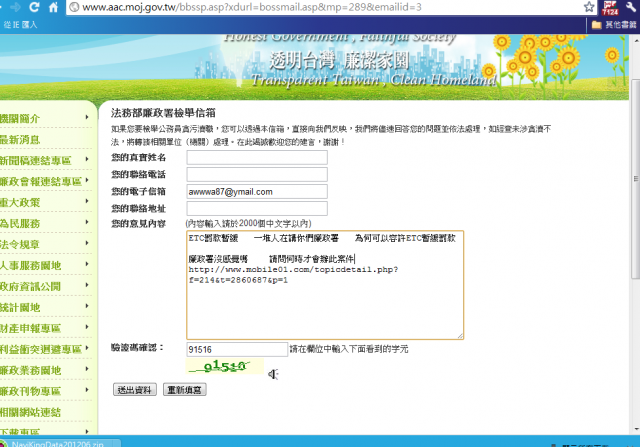Expand the arrow beside 廉政會報連結專區
Viewport: 640px width, 447px height.
point(87,180)
